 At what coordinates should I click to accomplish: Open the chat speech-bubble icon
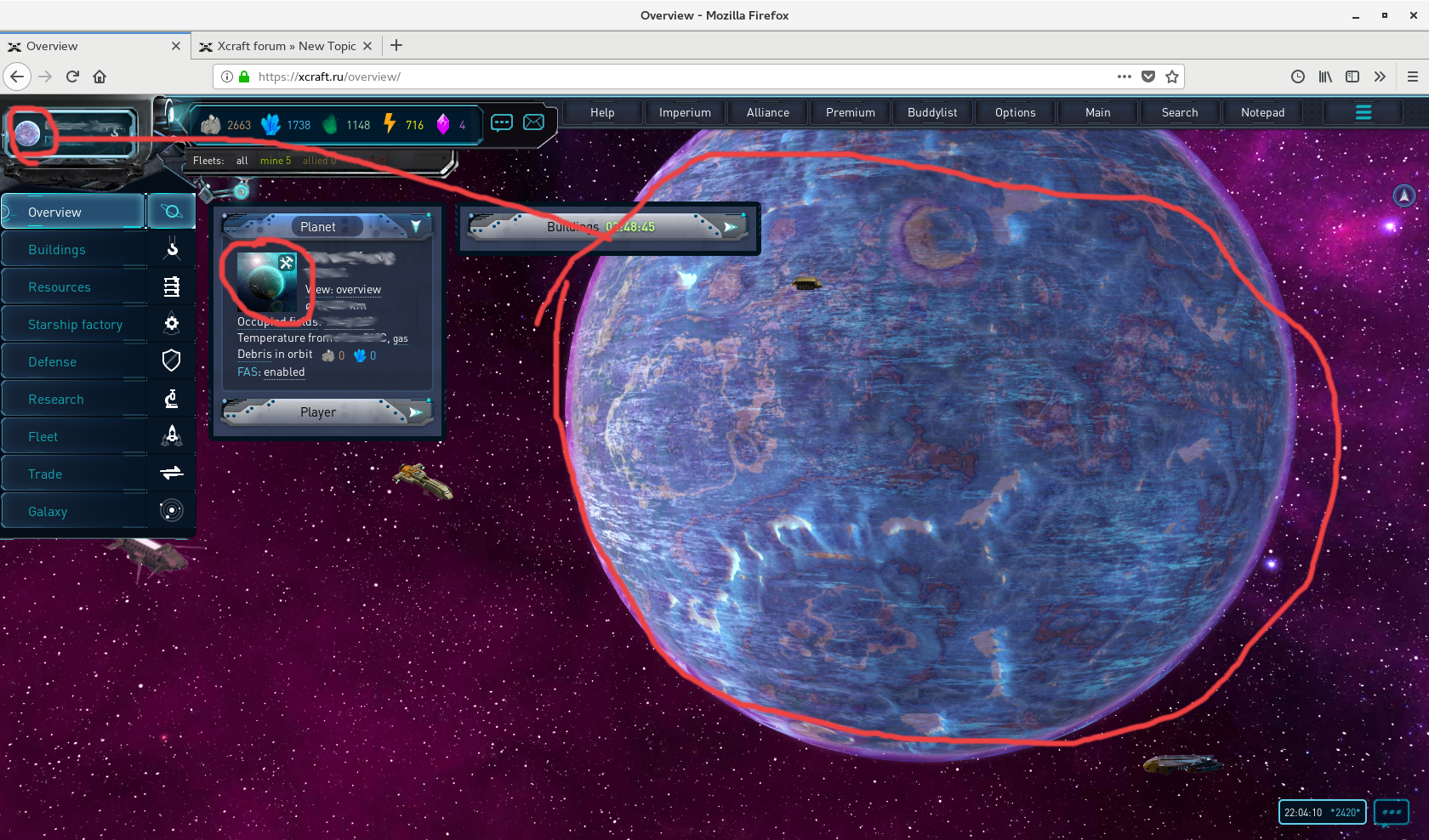tap(502, 122)
